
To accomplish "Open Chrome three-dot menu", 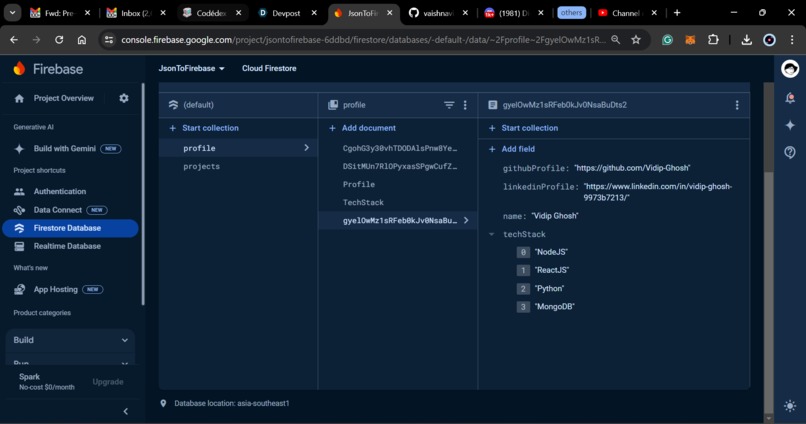I will [x=792, y=40].
